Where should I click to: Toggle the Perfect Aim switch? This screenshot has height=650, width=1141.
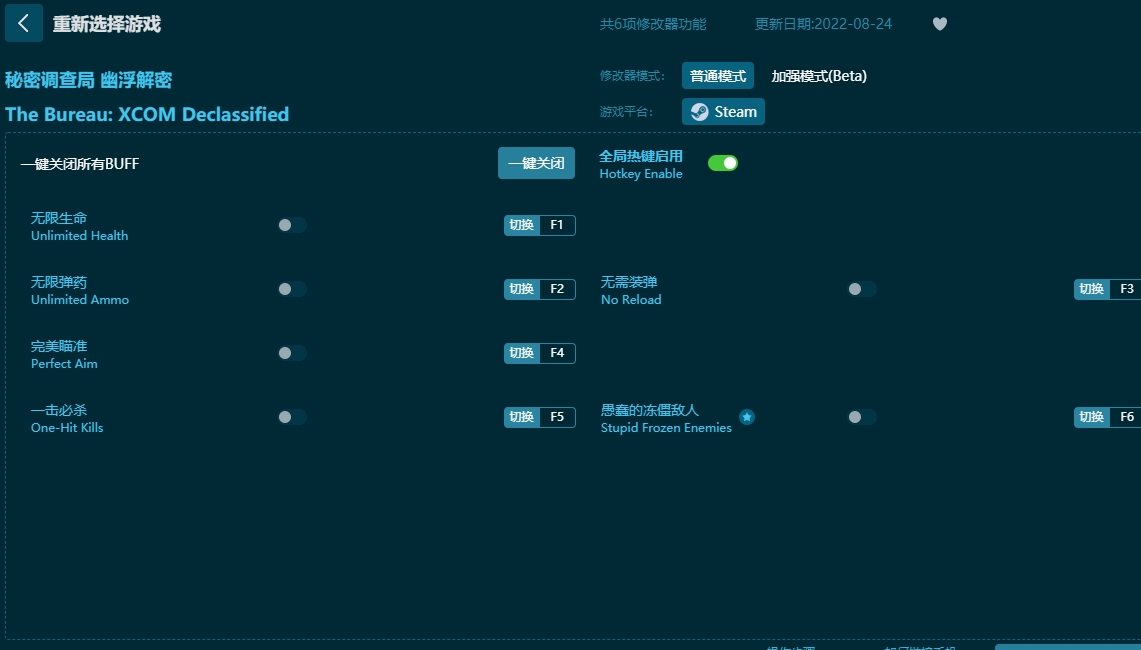coord(291,353)
